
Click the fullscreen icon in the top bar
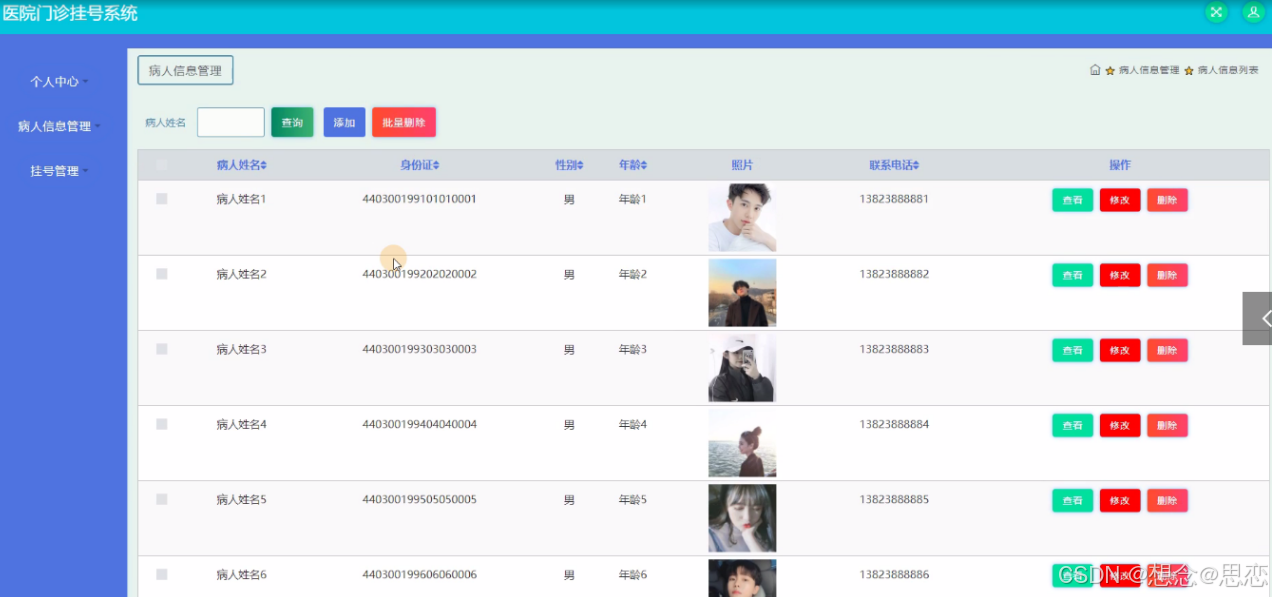click(x=1216, y=13)
